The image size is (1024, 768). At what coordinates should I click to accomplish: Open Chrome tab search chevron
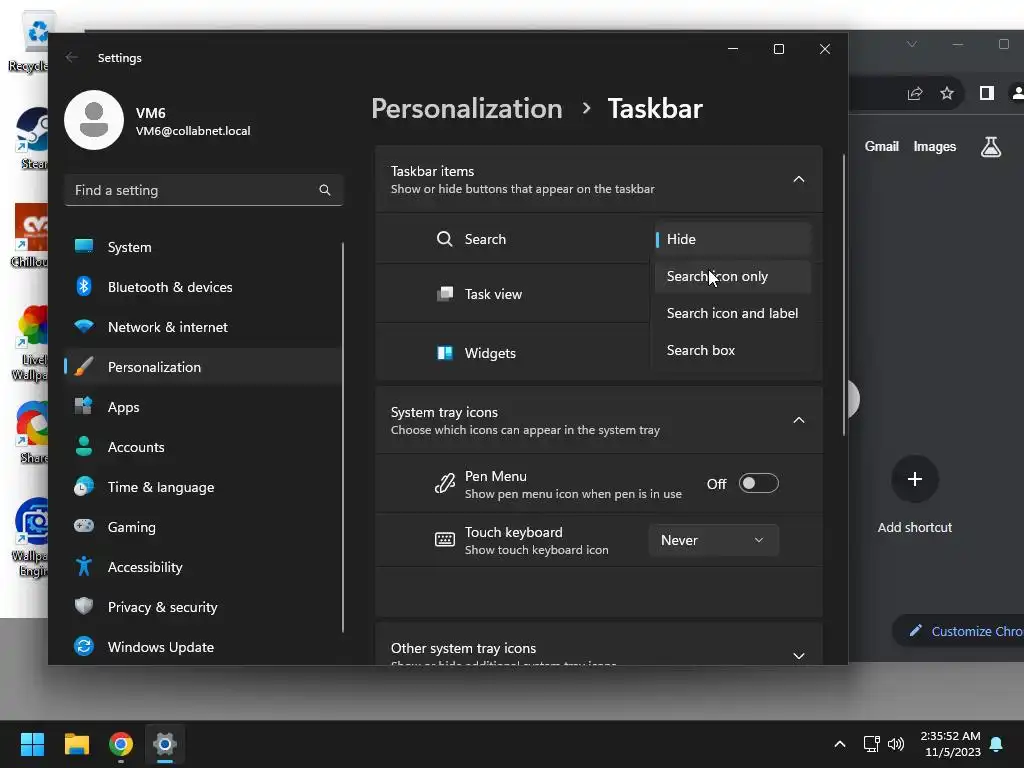click(912, 44)
